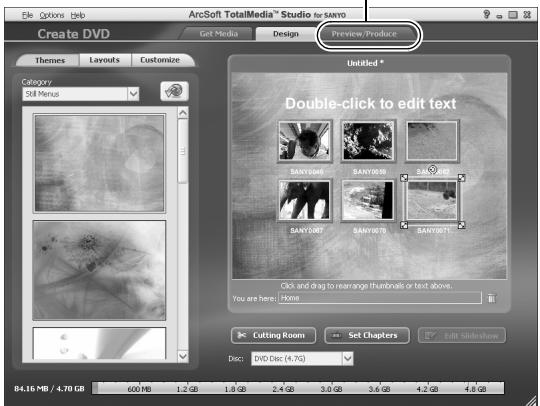Open the Preview/Produce tab
Viewport: 540px width, 406px height.
click(364, 34)
